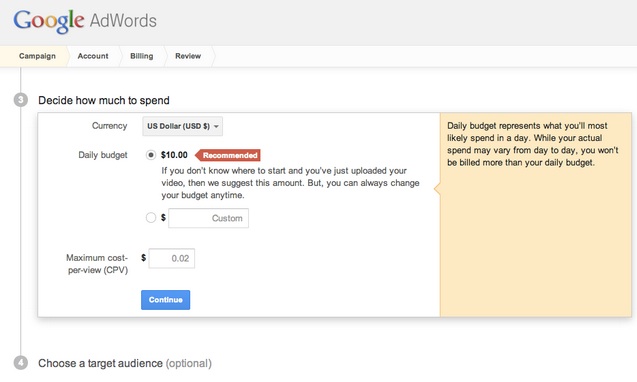
Task: Click the Daily budget label
Action: click(x=103, y=155)
